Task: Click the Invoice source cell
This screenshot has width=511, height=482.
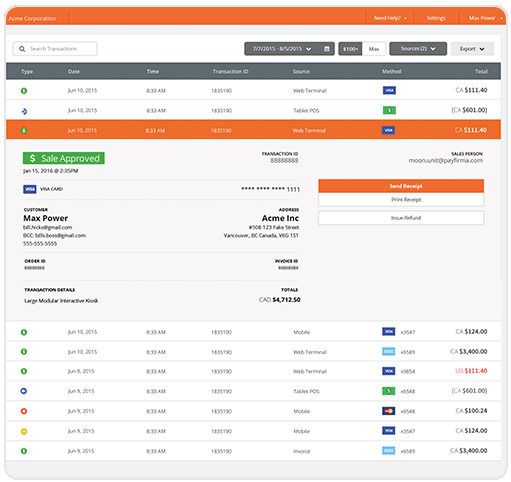Action: [301, 451]
